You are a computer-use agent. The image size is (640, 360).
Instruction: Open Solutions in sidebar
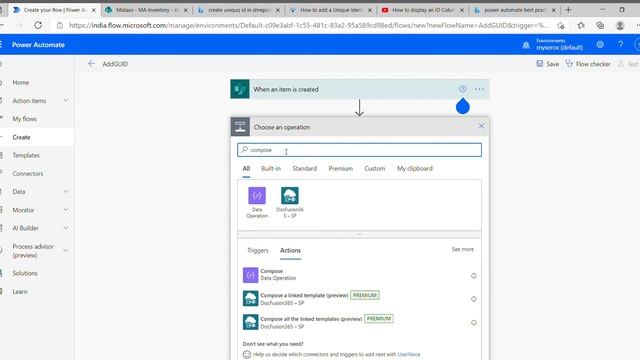tap(24, 273)
